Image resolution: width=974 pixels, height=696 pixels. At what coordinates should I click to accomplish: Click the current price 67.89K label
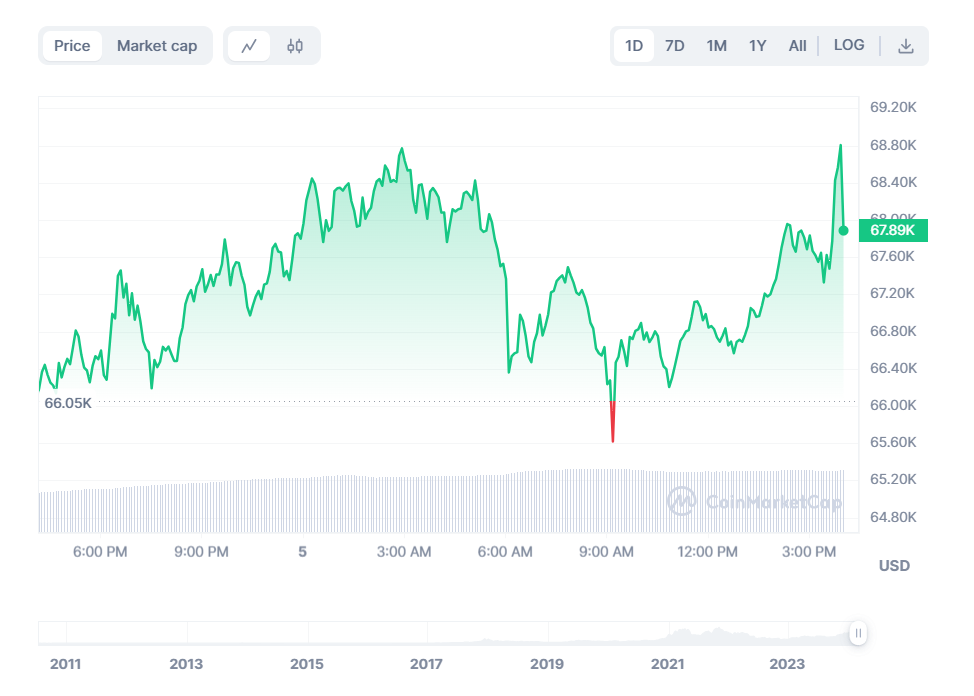[x=893, y=231]
